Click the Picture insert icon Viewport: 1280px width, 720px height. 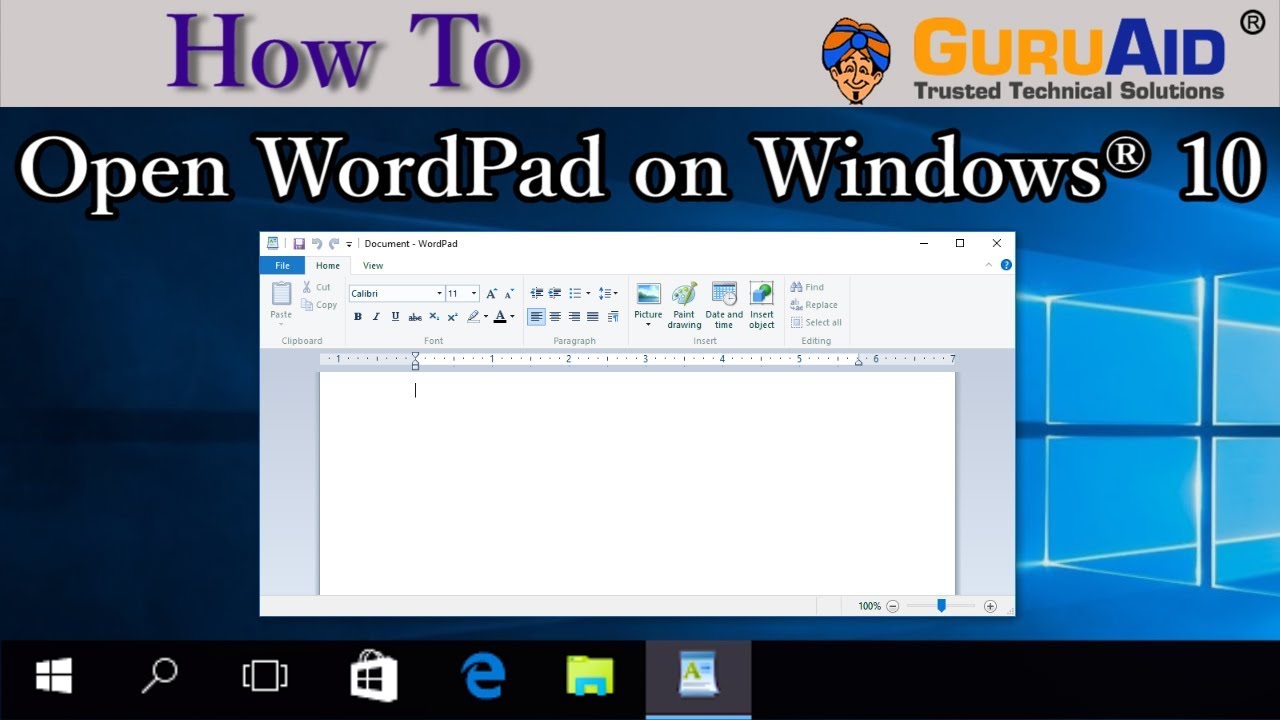(648, 294)
